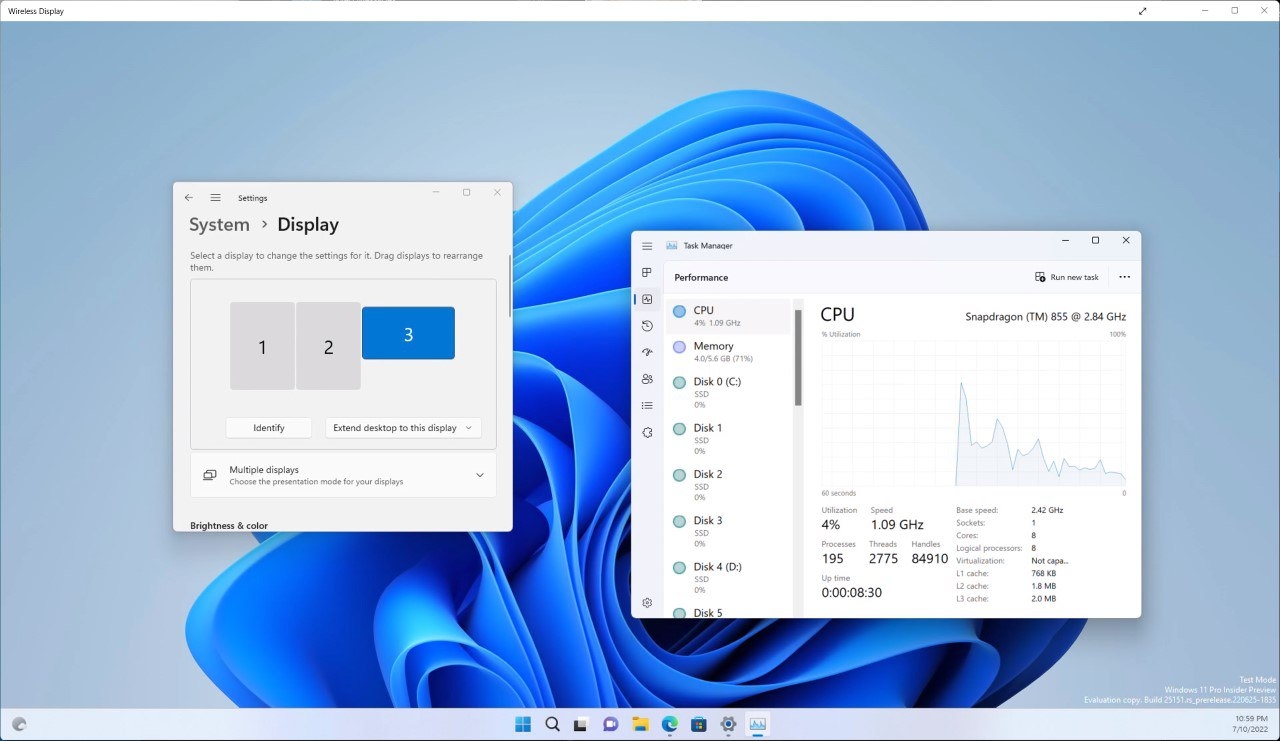Open Microsoft Store on taskbar
The height and width of the screenshot is (741, 1280).
698,724
